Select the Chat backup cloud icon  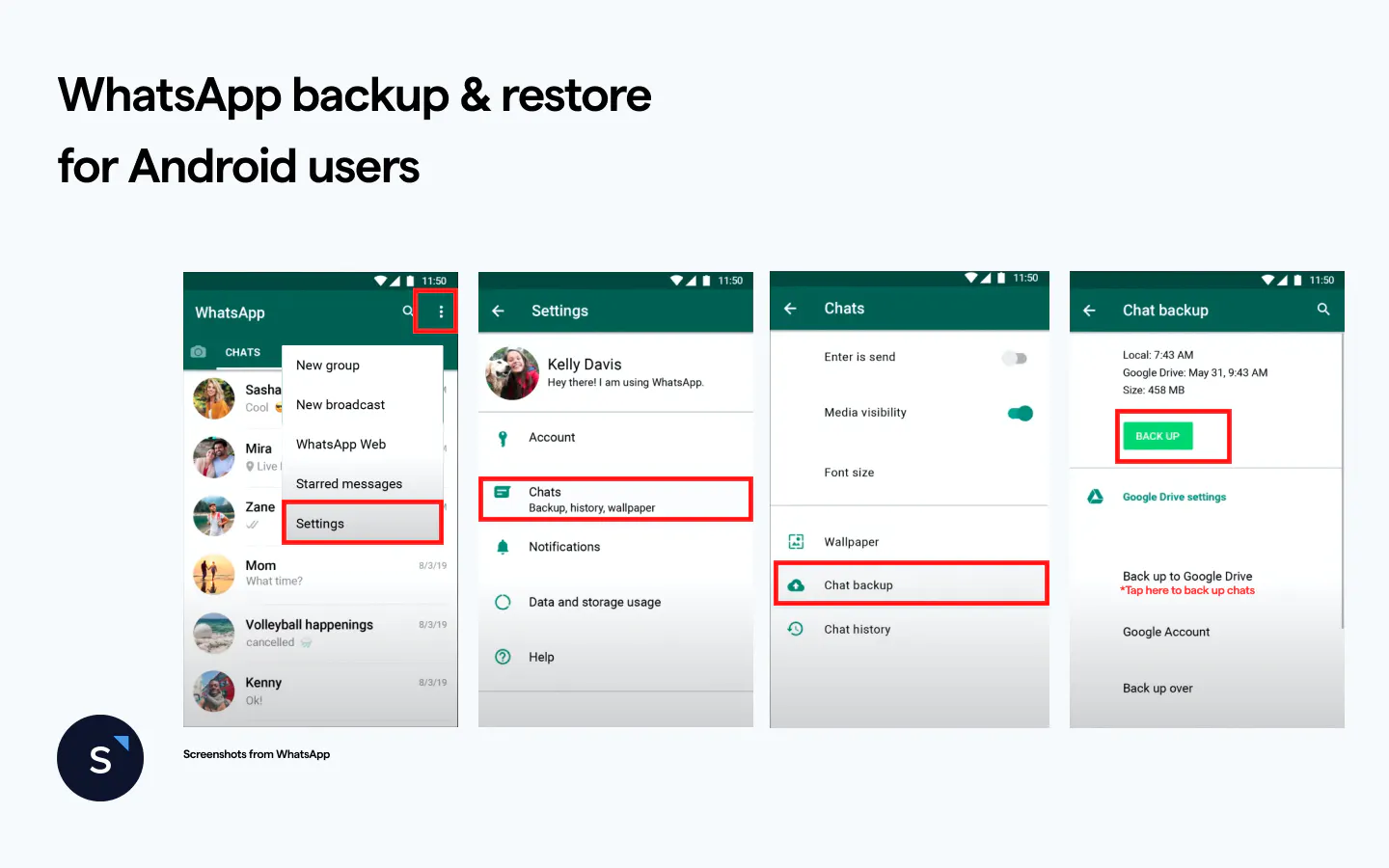coord(796,584)
